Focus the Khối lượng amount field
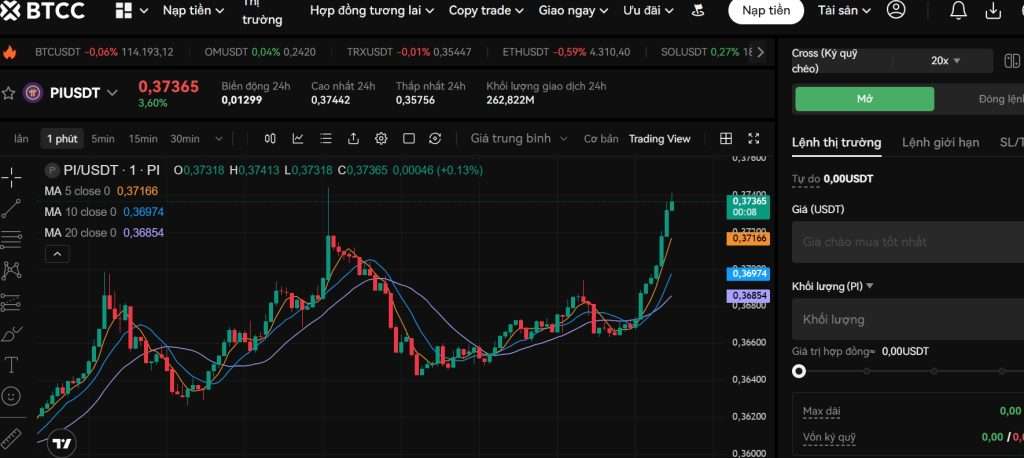Image resolution: width=1024 pixels, height=458 pixels. [908, 319]
